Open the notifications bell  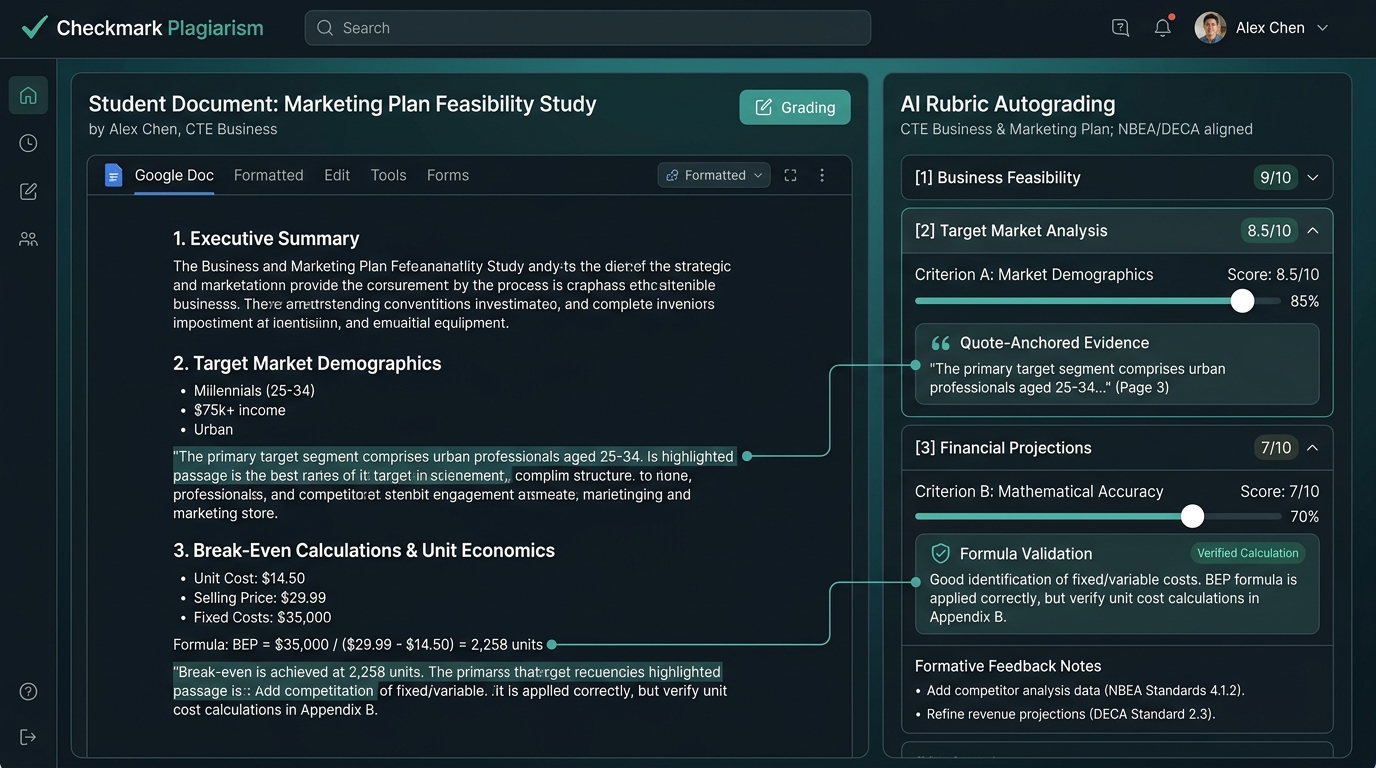click(x=1162, y=28)
